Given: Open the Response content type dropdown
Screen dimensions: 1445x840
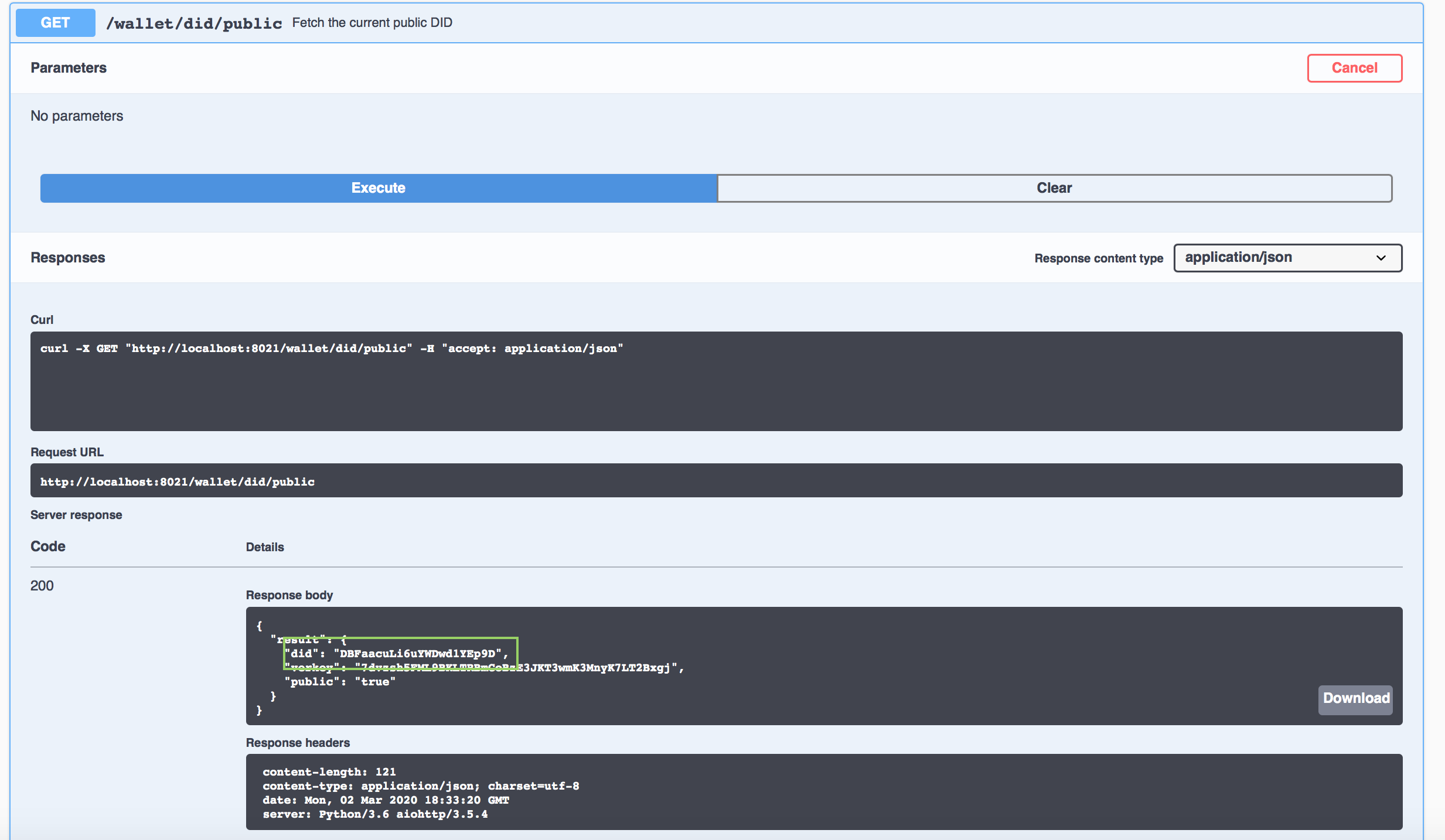Looking at the screenshot, I should tap(1287, 258).
